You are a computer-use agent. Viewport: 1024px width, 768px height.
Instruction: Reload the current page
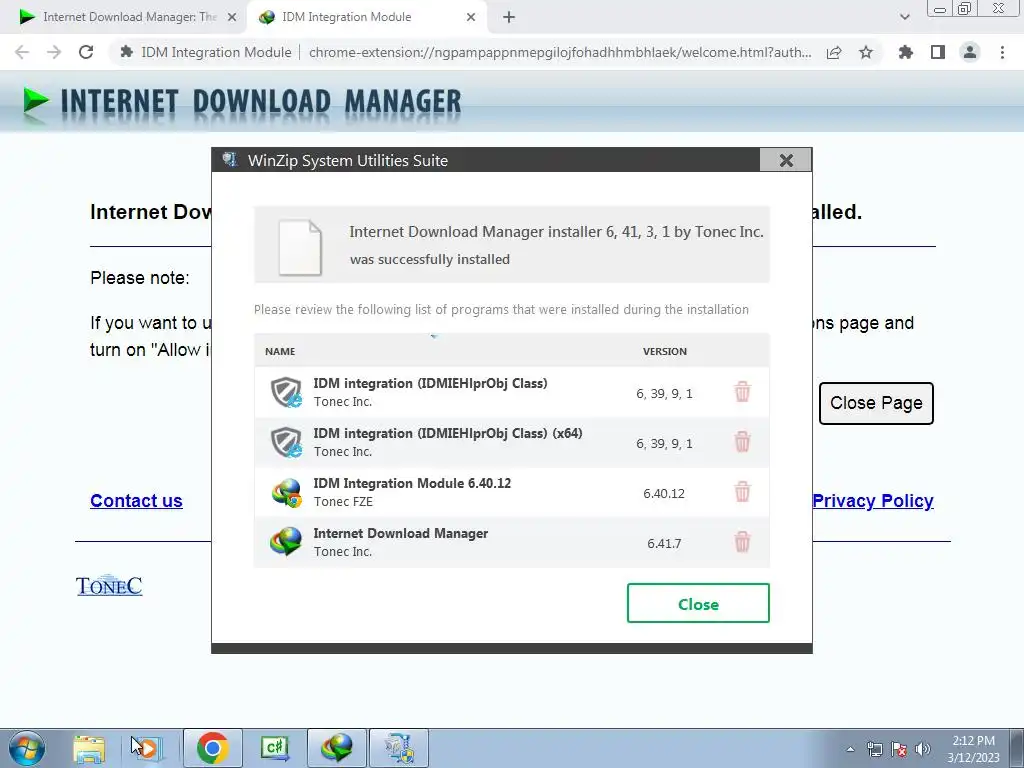click(86, 52)
